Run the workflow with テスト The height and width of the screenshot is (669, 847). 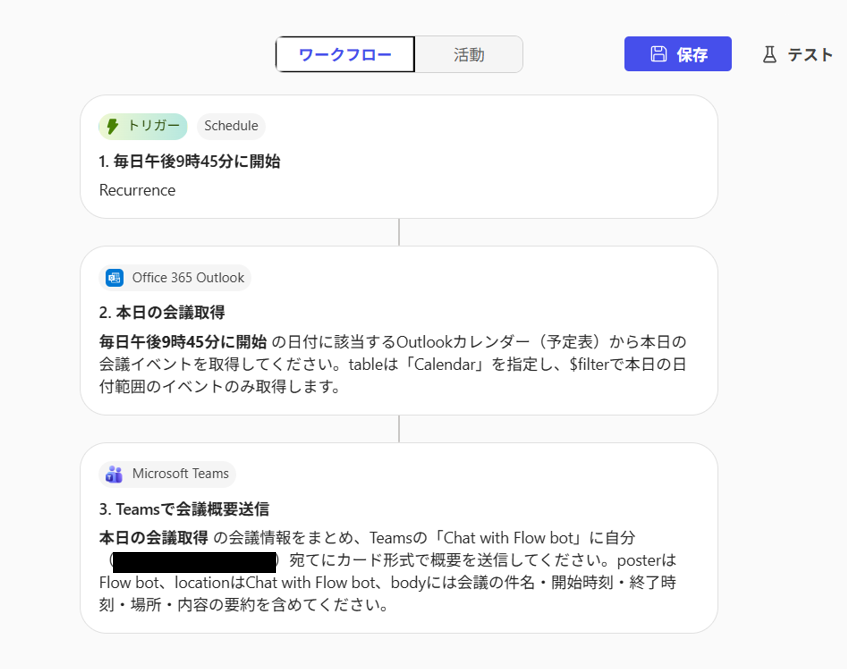(809, 55)
